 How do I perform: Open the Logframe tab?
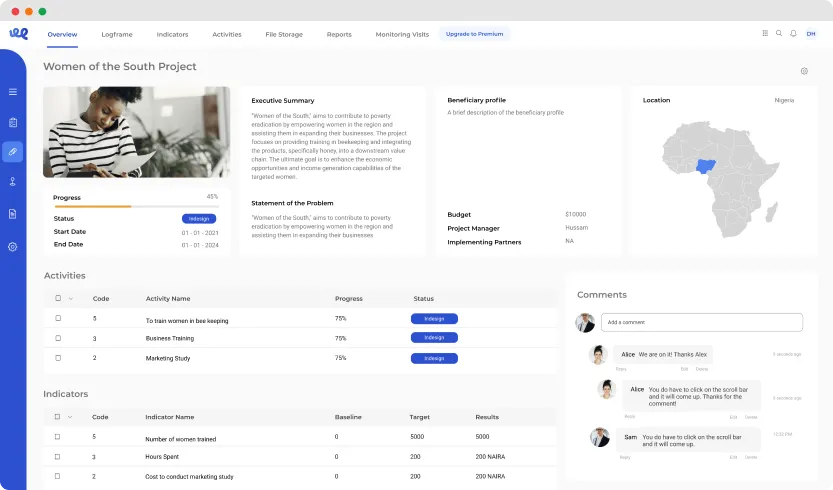click(x=117, y=34)
